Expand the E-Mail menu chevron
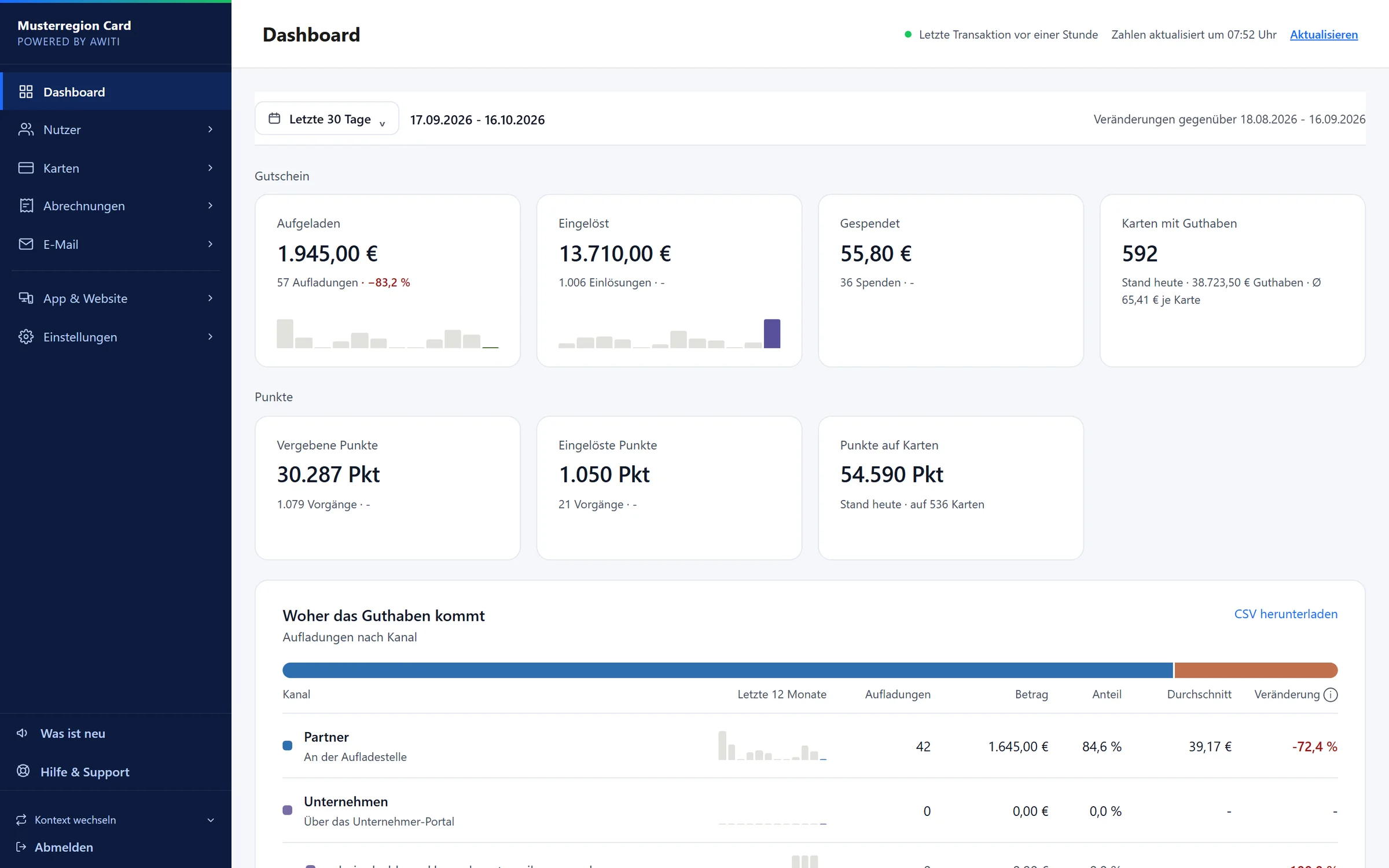1389x868 pixels. point(210,244)
